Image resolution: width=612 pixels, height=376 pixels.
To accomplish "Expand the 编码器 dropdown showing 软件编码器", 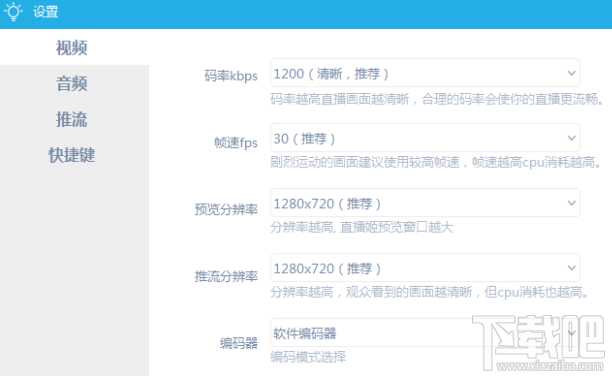I will (425, 333).
